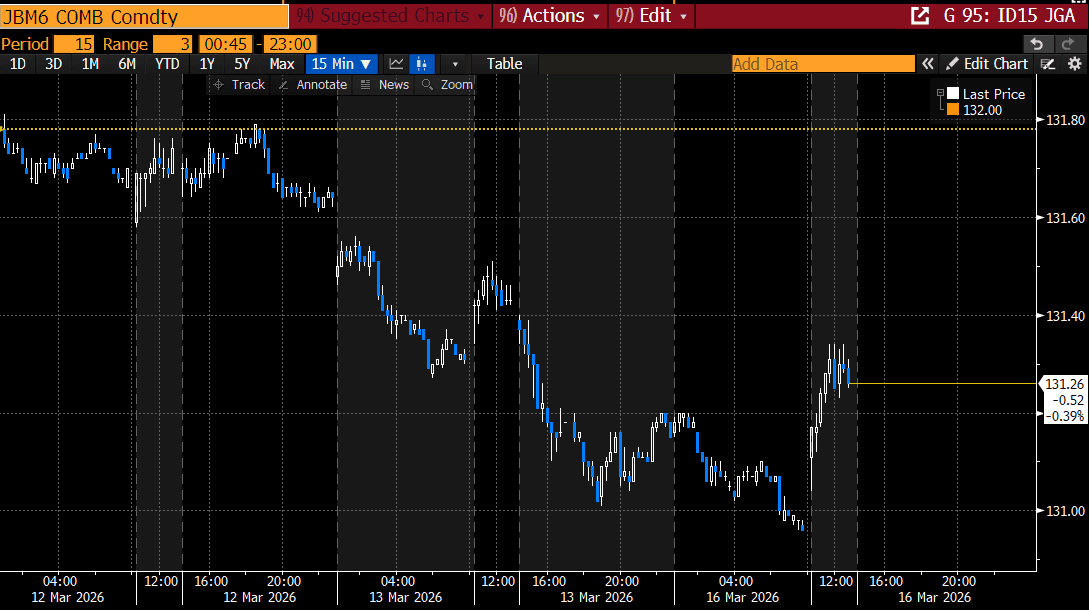This screenshot has width=1089, height=610.
Task: Click the Last Price legend label
Action: pyautogui.click(x=993, y=94)
